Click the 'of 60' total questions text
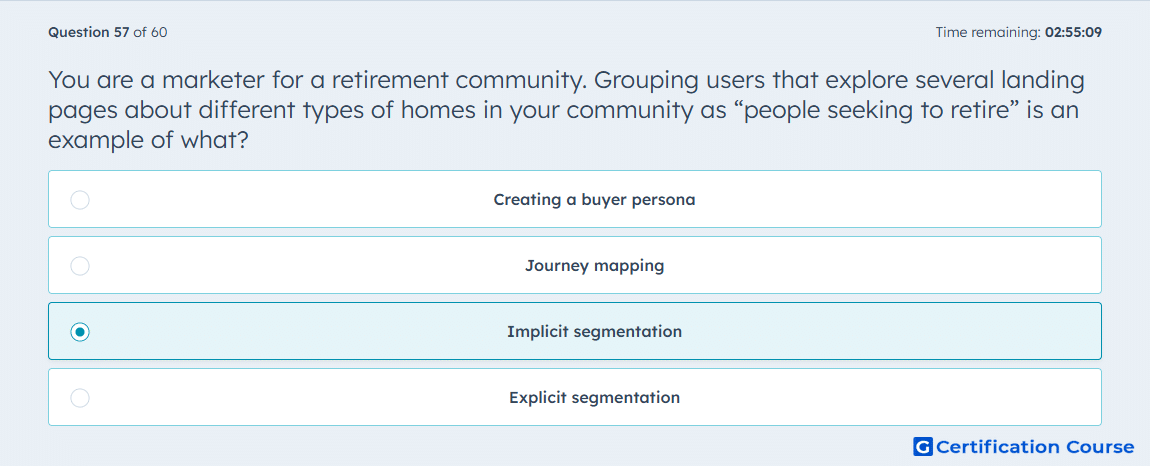 [x=150, y=32]
